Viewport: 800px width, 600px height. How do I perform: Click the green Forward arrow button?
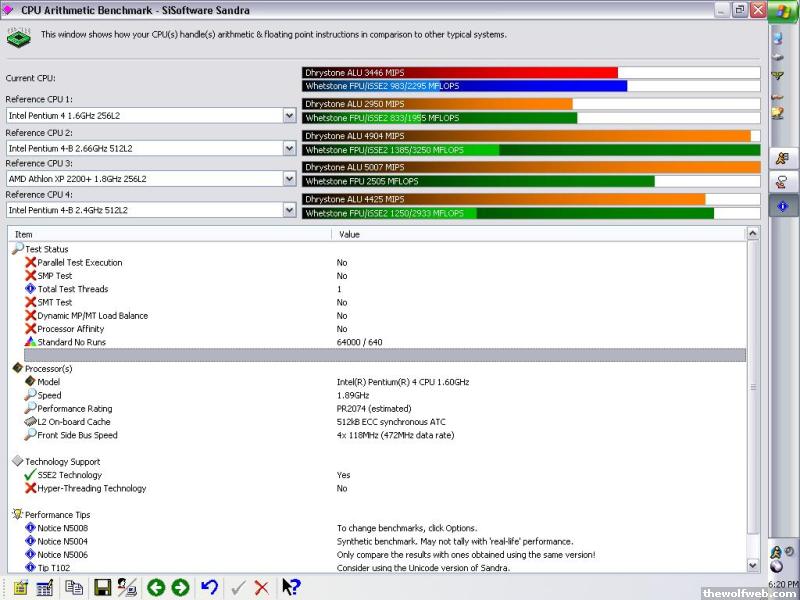[x=180, y=588]
